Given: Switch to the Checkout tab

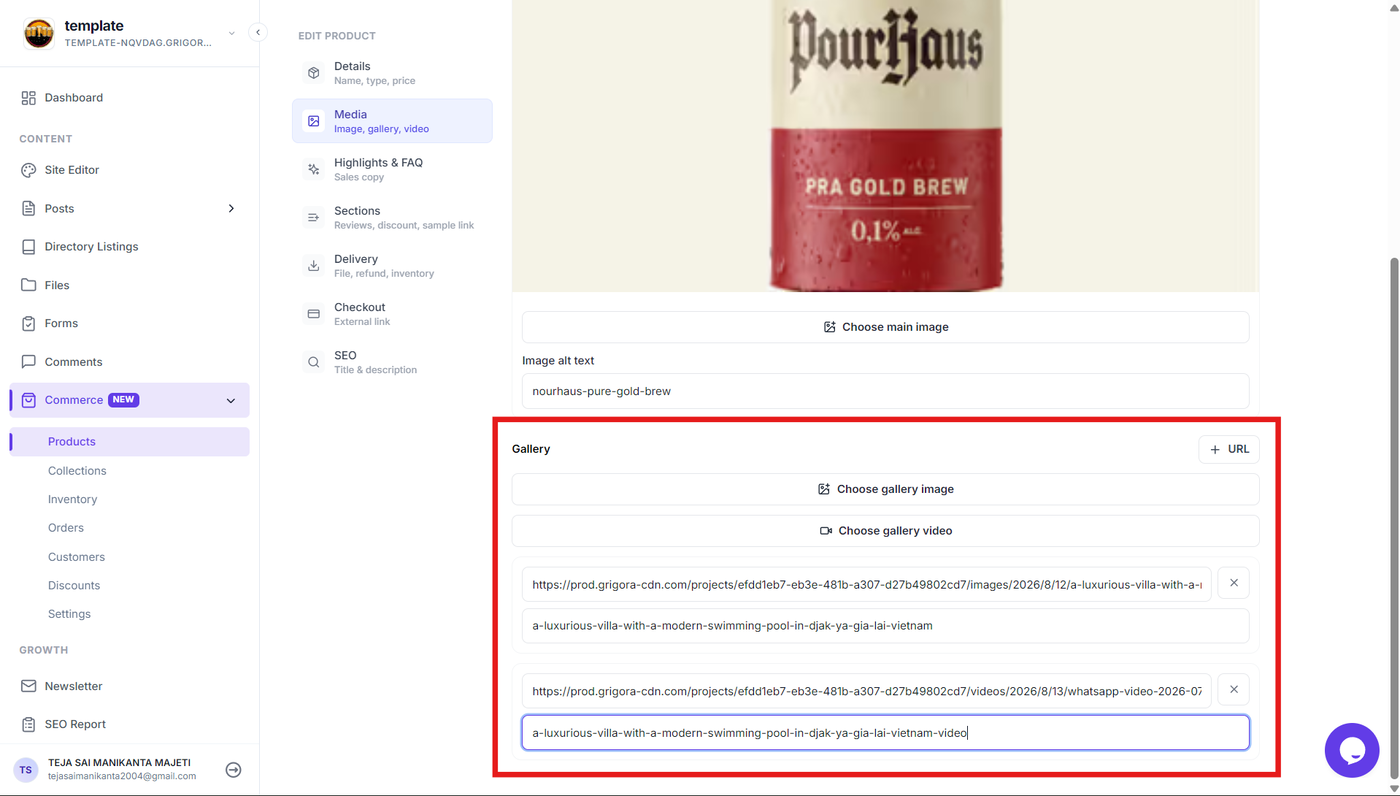Looking at the screenshot, I should [x=392, y=314].
